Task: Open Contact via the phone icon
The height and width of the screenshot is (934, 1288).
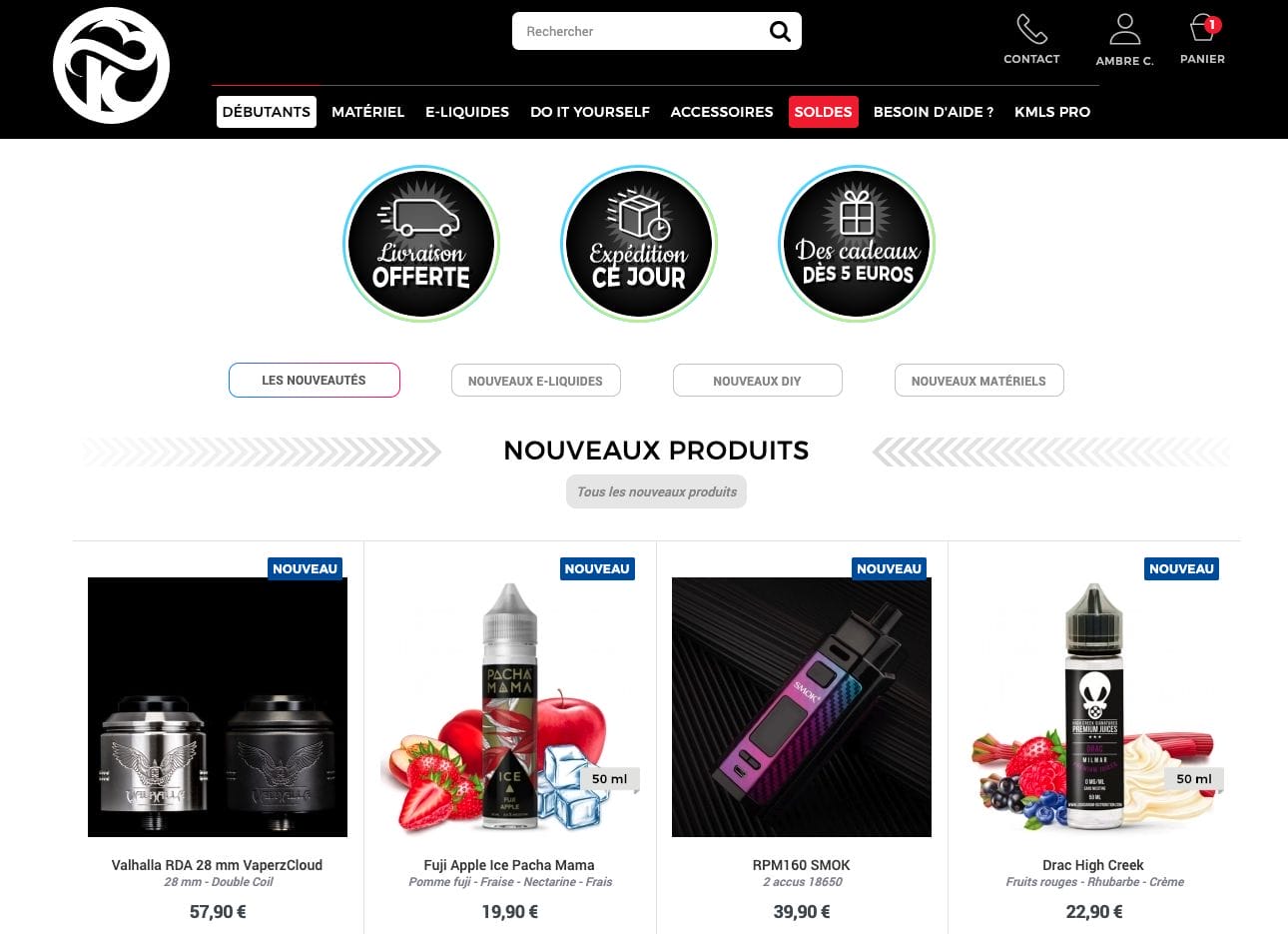Action: 1031,29
